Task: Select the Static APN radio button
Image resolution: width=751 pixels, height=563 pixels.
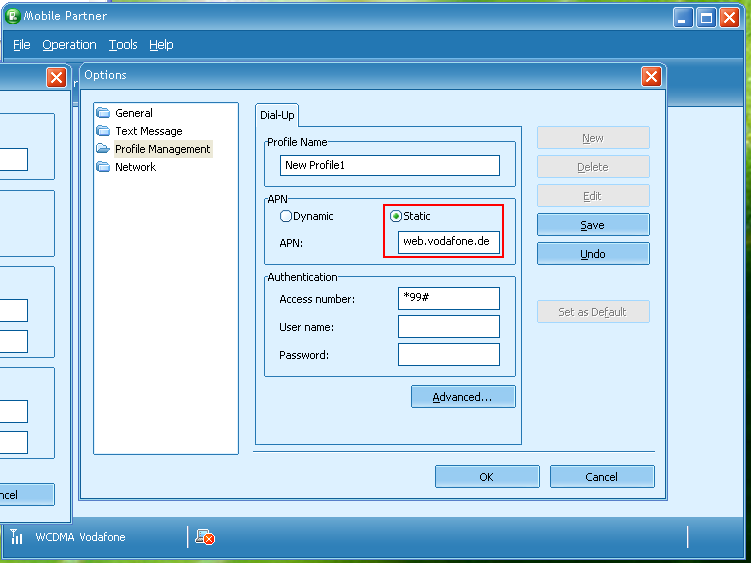Action: tap(396, 216)
